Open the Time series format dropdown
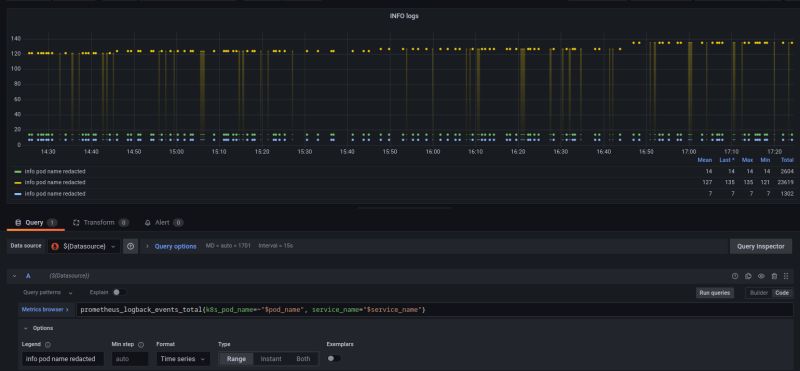800x371 pixels. [x=183, y=359]
